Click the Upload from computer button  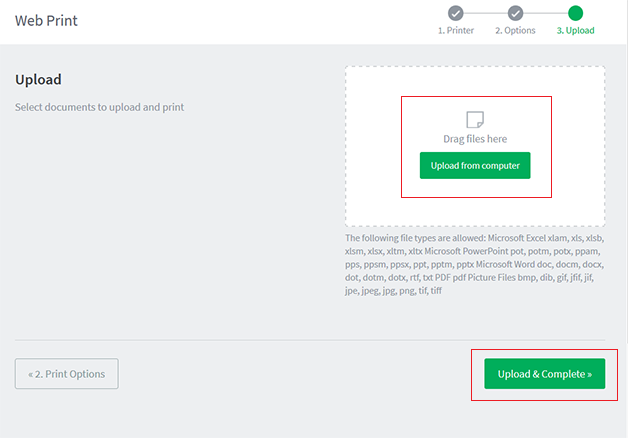tap(475, 165)
